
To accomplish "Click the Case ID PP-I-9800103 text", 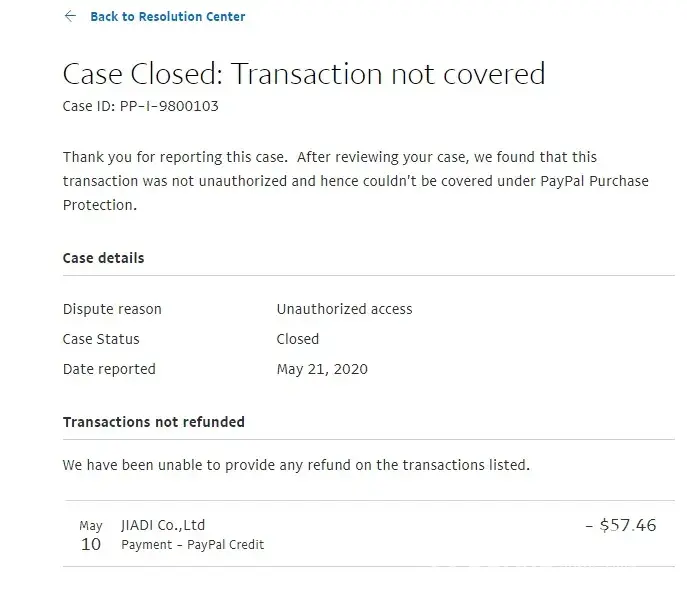I will click(x=140, y=106).
